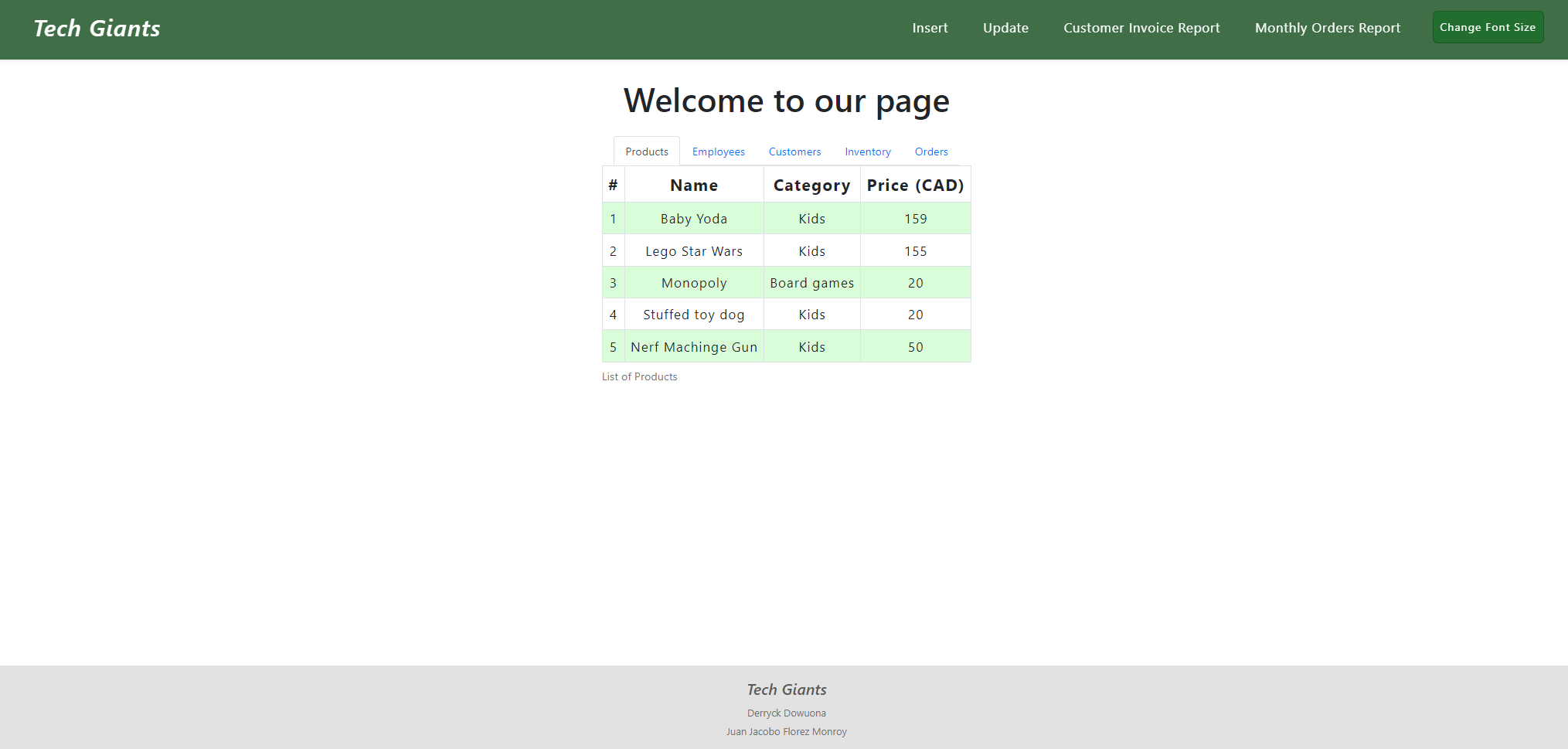Image resolution: width=1568 pixels, height=749 pixels.
Task: Select the Monopoly product cell
Action: (x=694, y=283)
